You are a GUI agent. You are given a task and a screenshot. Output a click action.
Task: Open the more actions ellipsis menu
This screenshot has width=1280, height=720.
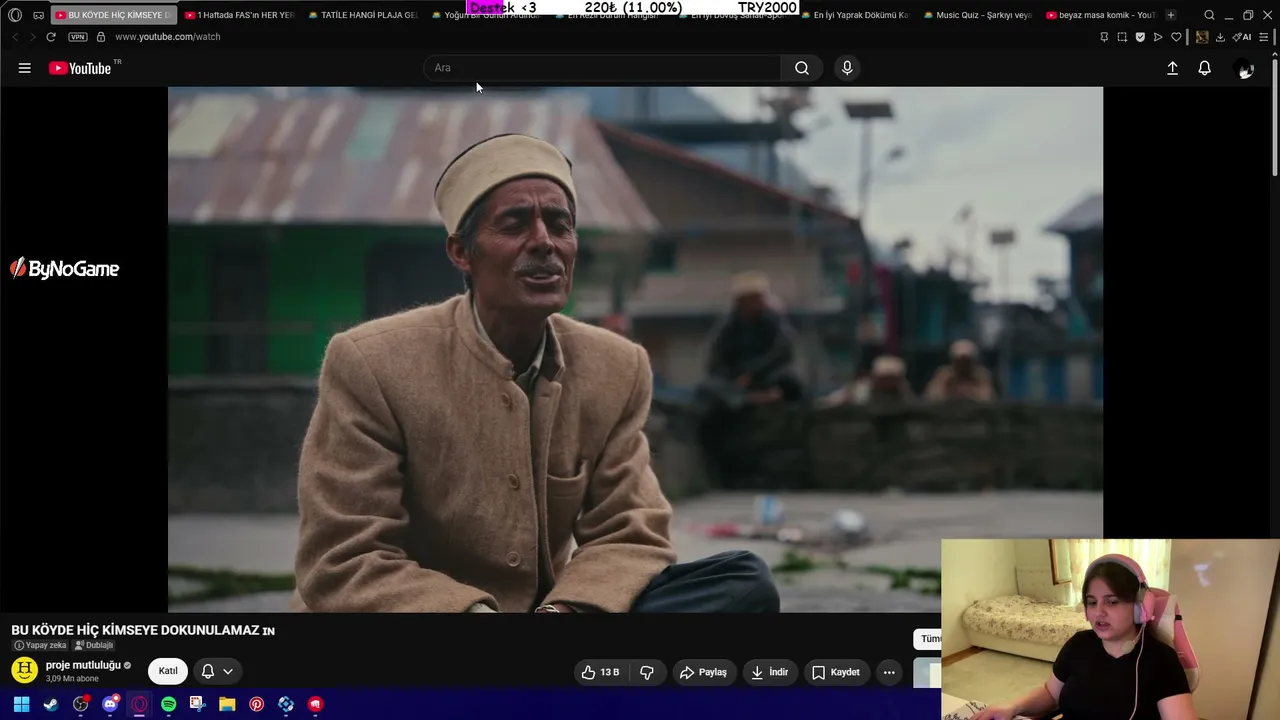(x=889, y=672)
